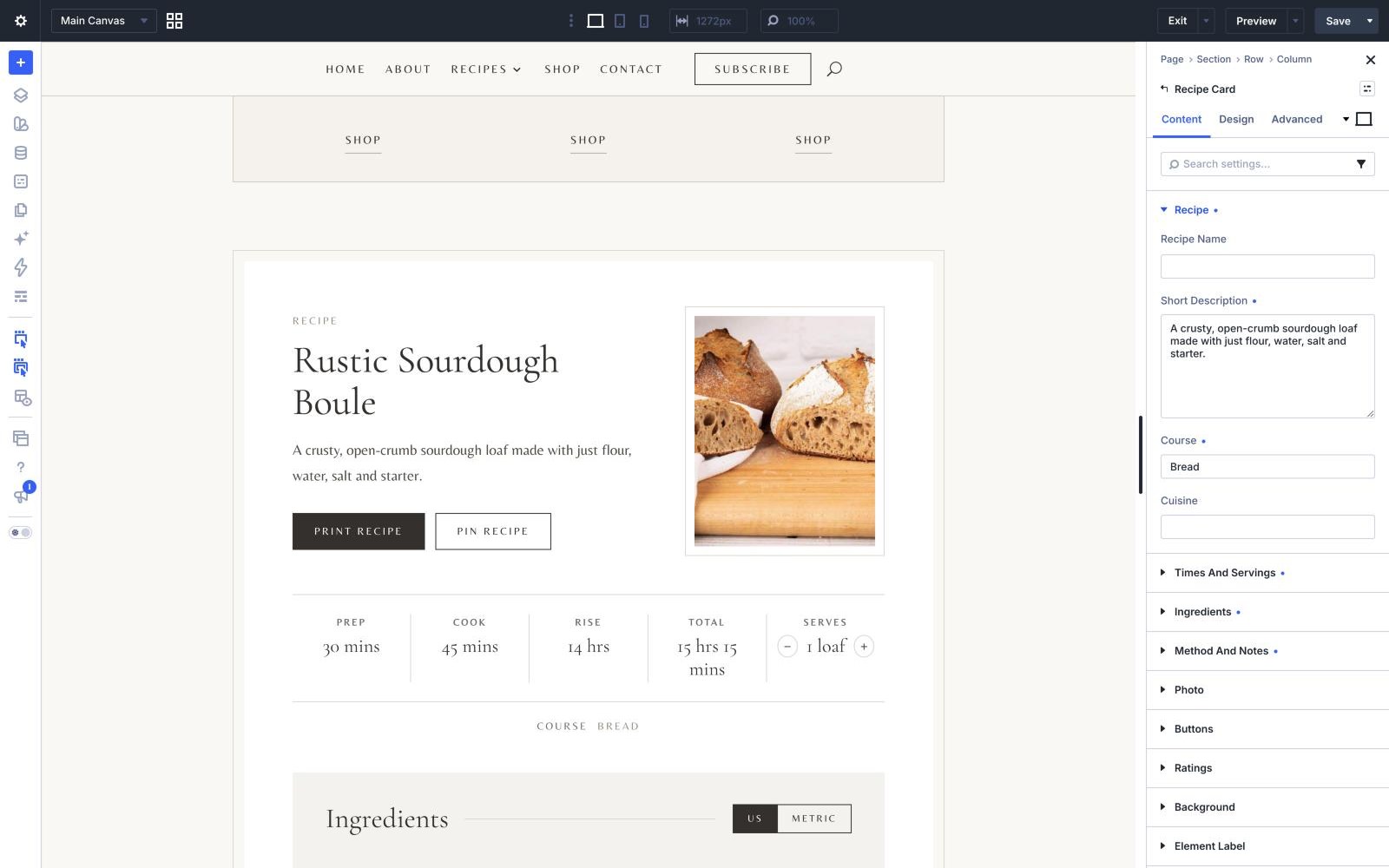
Task: Click the blue plus add-module button
Action: point(21,62)
